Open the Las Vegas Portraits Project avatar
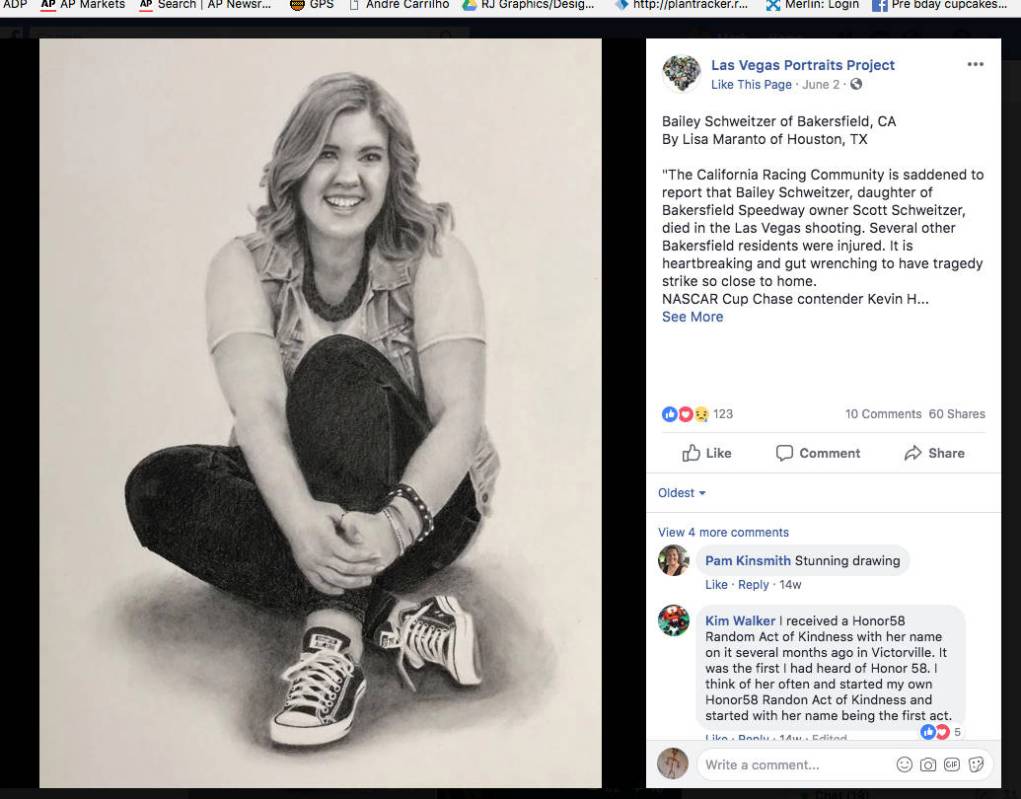1021x799 pixels. pyautogui.click(x=681, y=74)
